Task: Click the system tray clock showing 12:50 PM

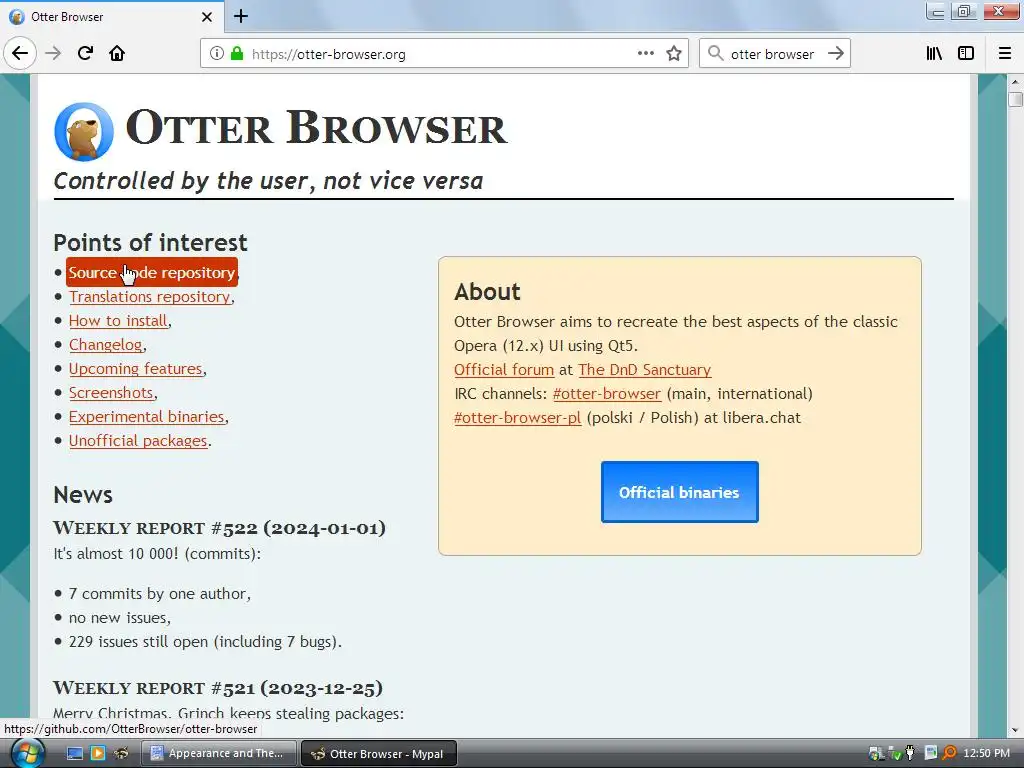Action: pos(986,754)
